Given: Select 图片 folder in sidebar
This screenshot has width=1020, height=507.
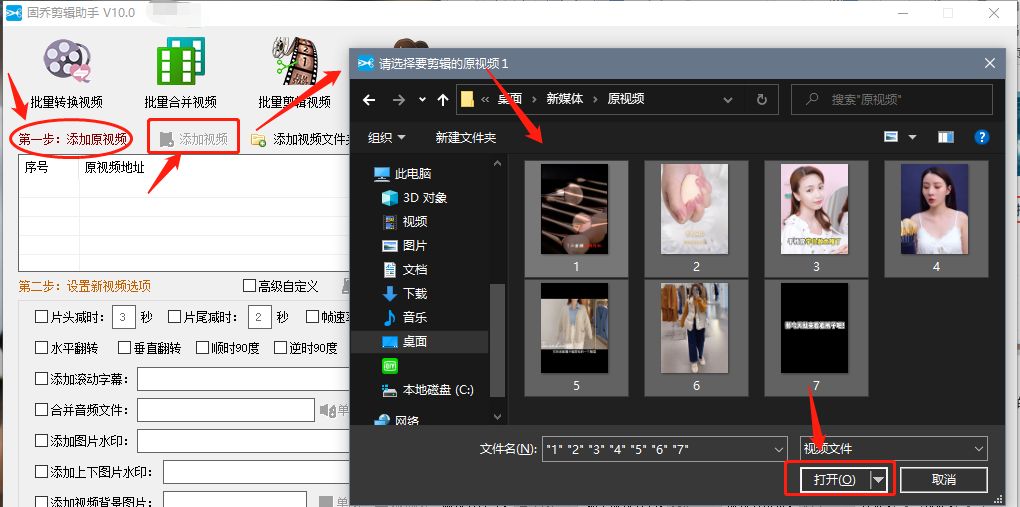Looking at the screenshot, I should coord(404,246).
